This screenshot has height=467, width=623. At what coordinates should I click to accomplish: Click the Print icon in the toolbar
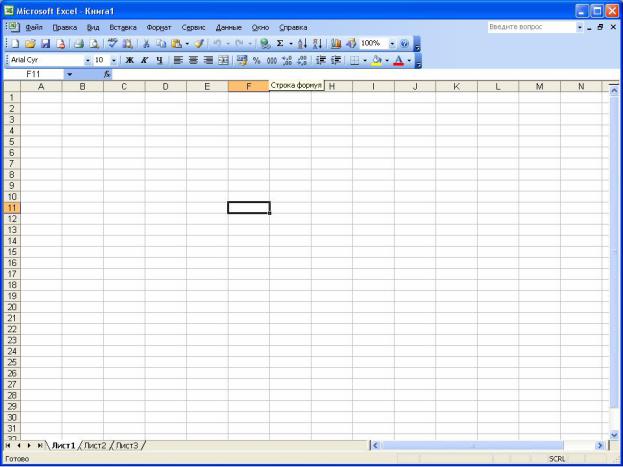(x=79, y=44)
